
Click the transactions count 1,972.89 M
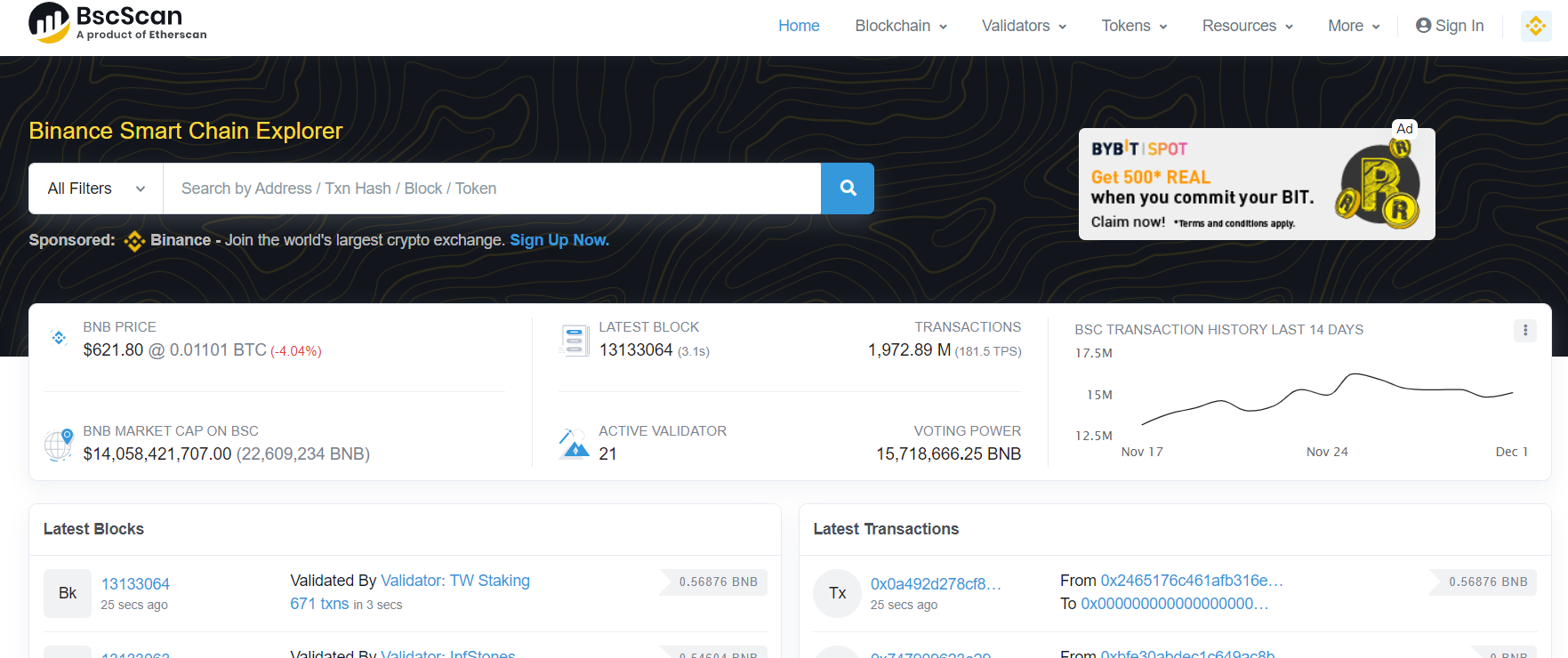coord(909,350)
